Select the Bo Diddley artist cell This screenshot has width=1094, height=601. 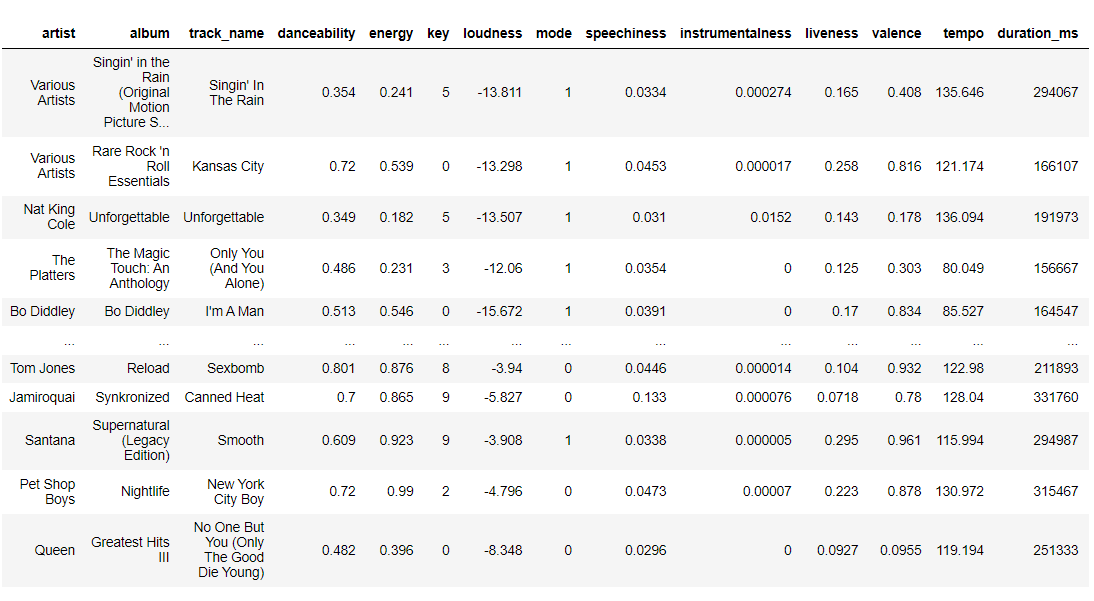pos(43,311)
